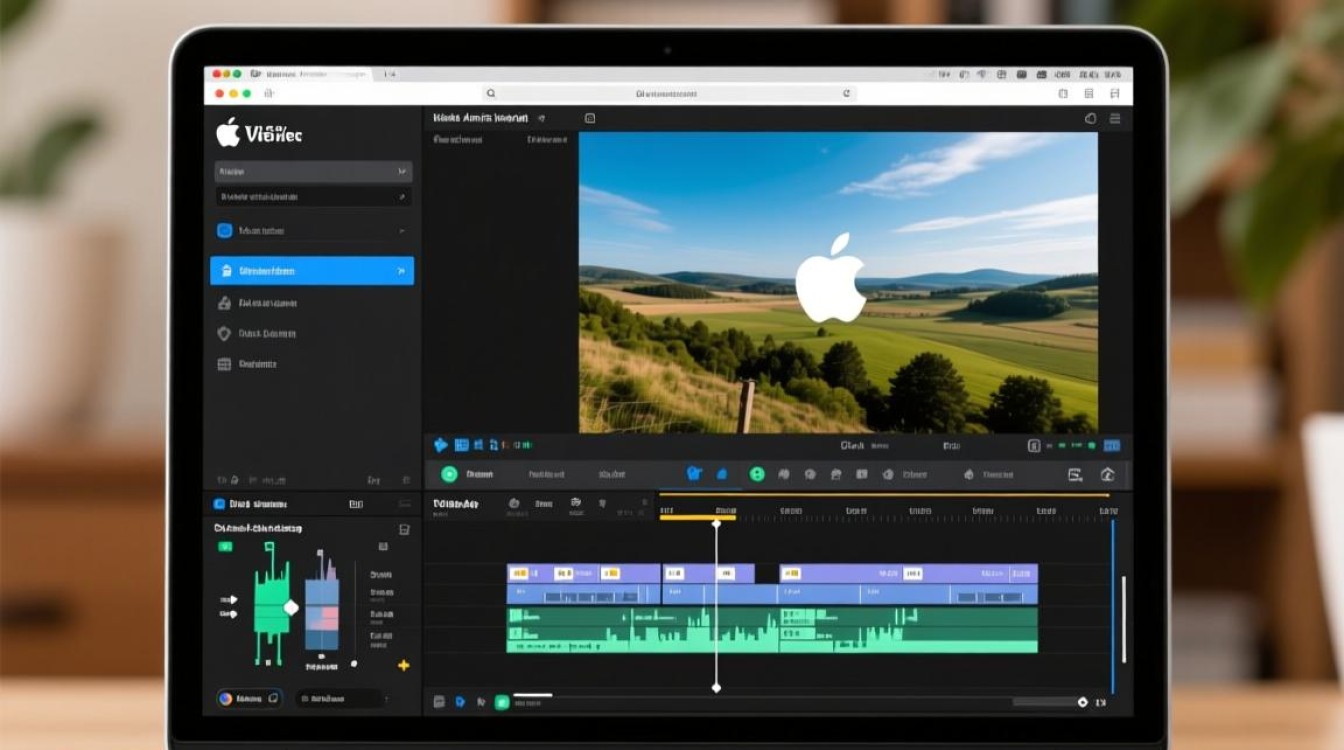Viewport: 1344px width, 750px height.
Task: Expand the chevron on the blue highlighted sidebar row
Action: (401, 271)
